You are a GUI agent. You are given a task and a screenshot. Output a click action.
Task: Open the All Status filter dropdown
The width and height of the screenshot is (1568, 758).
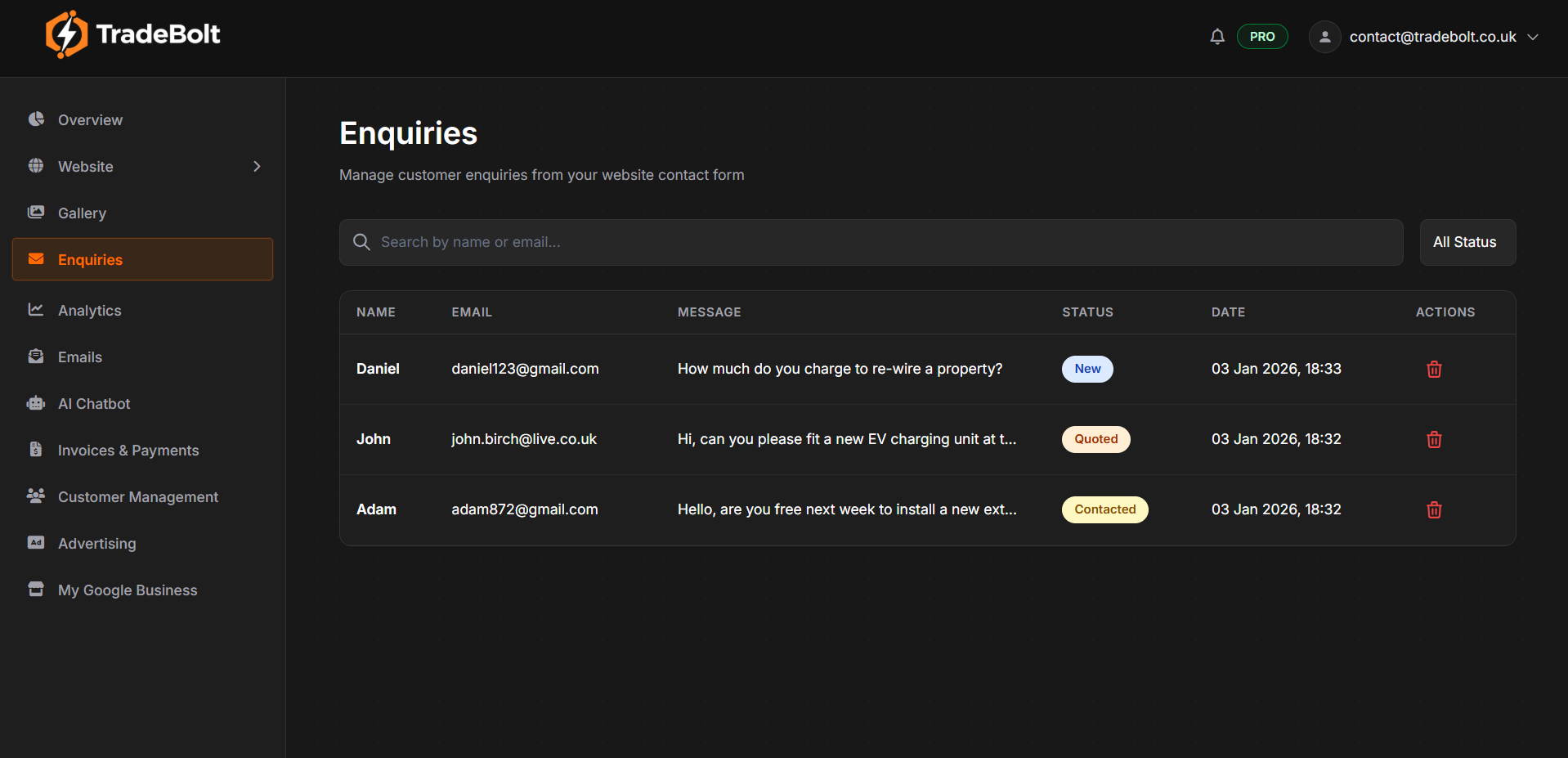click(1467, 242)
